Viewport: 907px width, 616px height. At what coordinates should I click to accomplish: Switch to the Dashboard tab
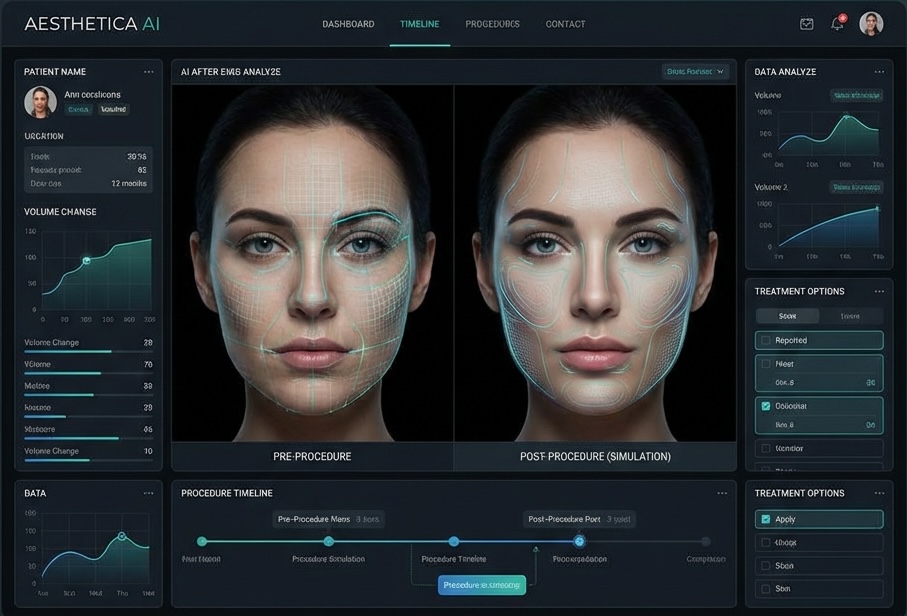347,23
